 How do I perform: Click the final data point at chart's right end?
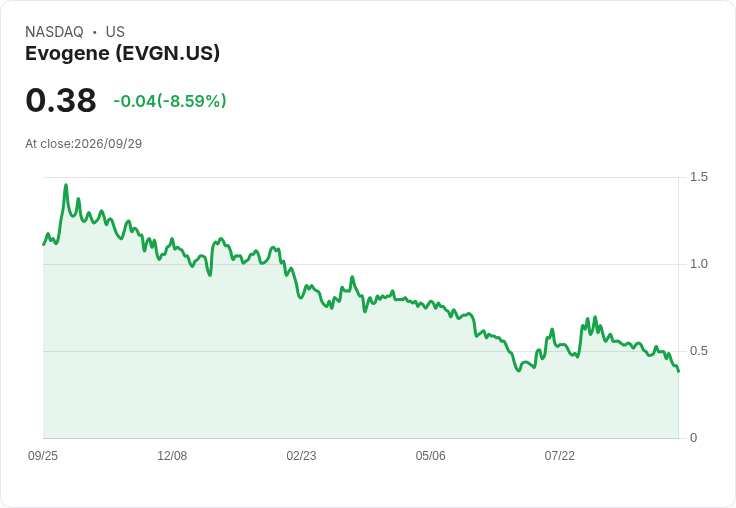click(x=678, y=371)
